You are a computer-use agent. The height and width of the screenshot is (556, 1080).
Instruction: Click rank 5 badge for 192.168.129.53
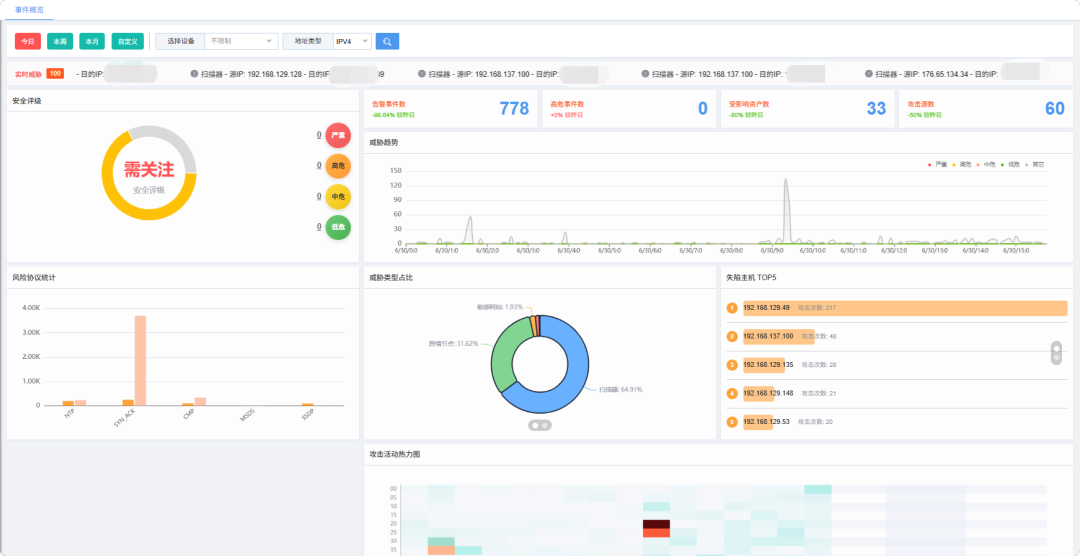(732, 422)
